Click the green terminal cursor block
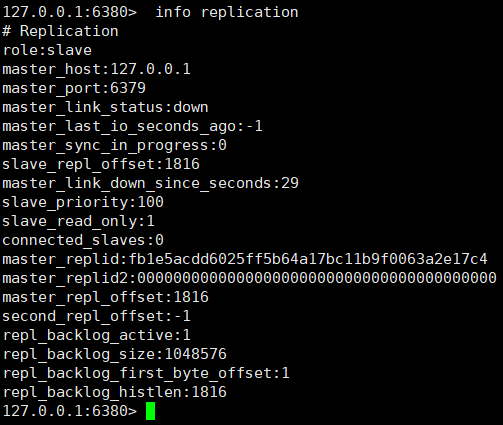This screenshot has height=425, width=503. [150, 411]
